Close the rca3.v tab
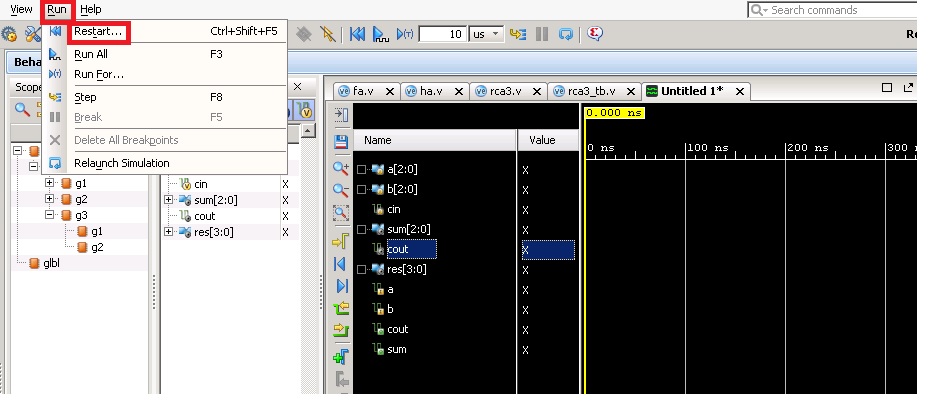This screenshot has width=949, height=420. click(536, 91)
